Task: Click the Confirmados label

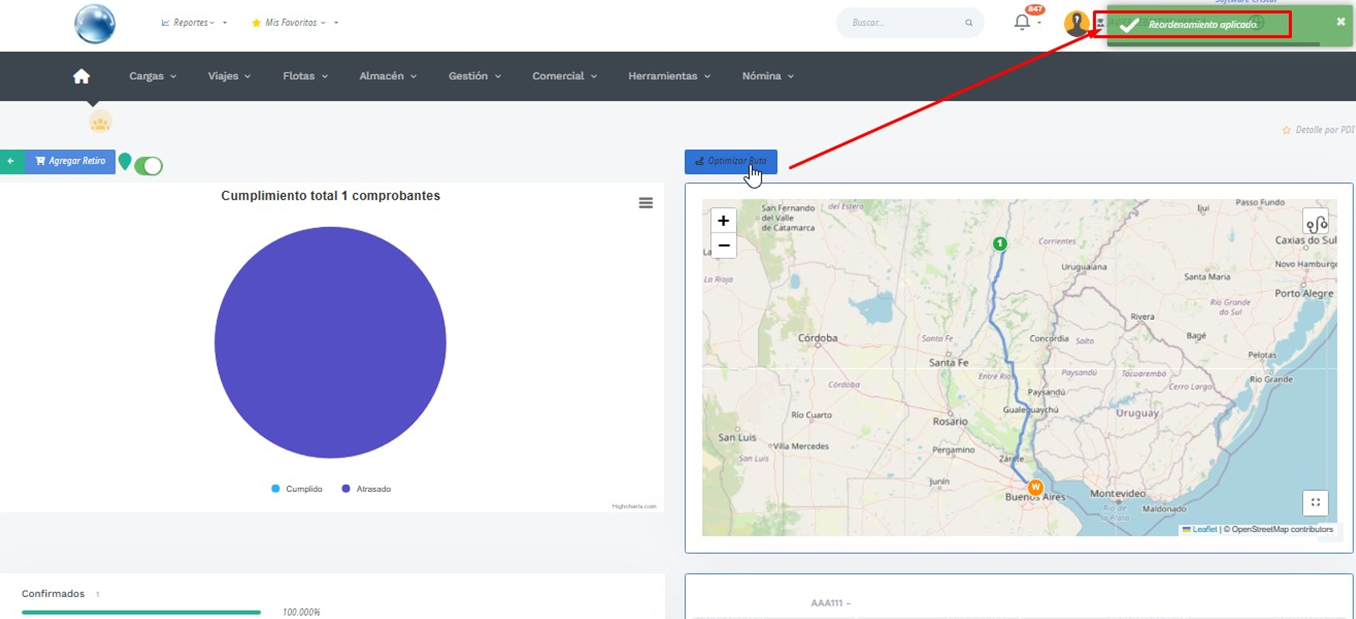Action: pos(53,594)
